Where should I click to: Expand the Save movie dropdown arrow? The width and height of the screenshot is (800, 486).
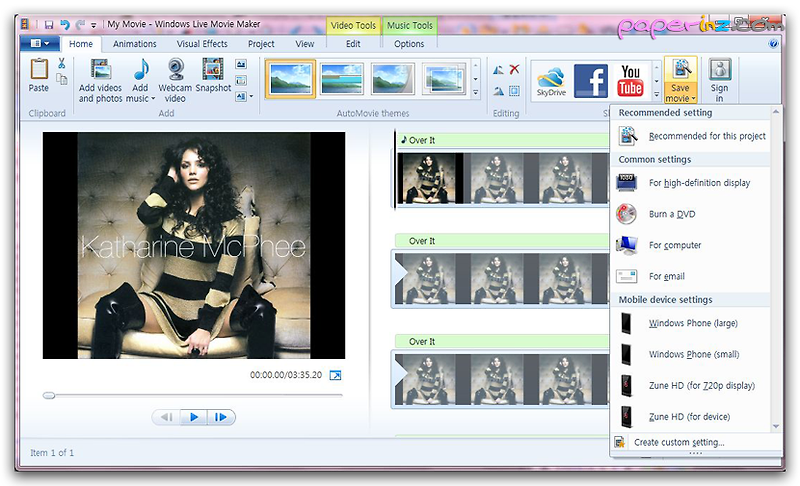693,99
